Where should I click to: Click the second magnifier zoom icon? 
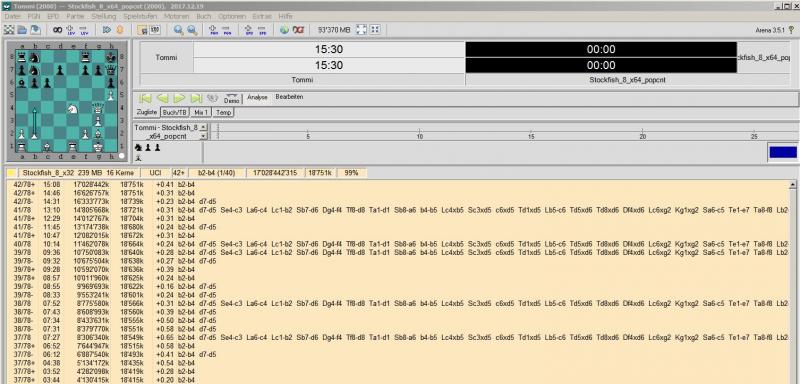coord(192,30)
